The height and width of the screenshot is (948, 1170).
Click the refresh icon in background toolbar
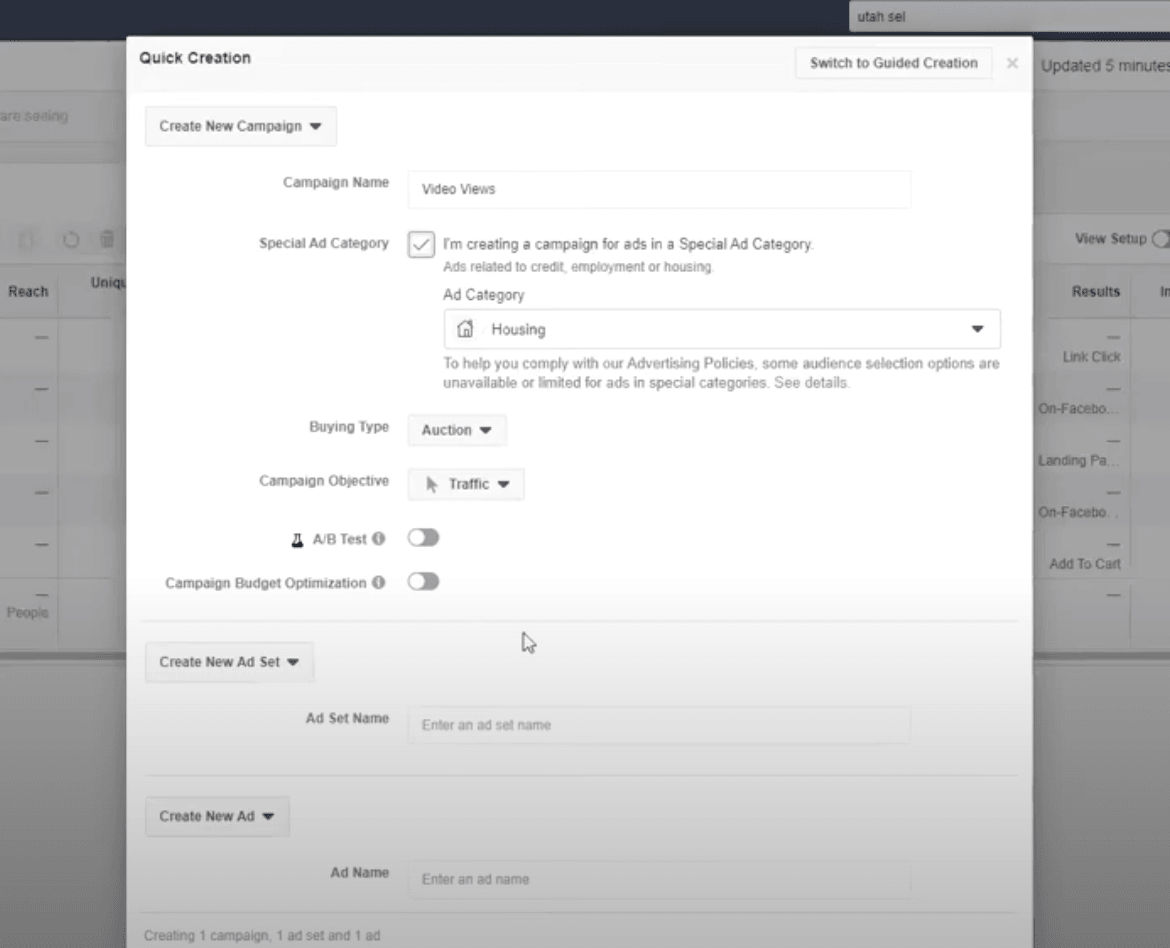tap(71, 240)
